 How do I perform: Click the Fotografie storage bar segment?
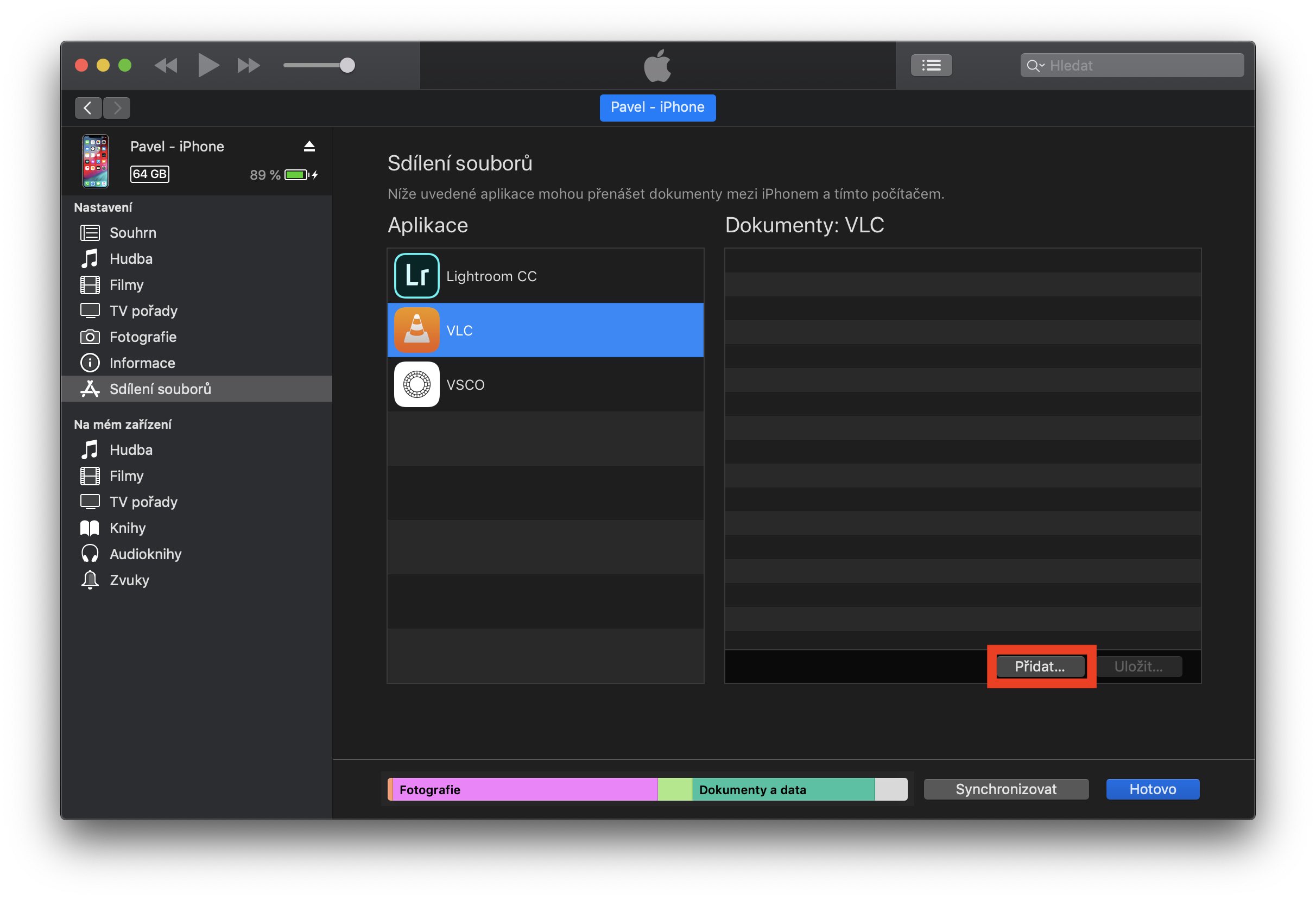[524, 790]
